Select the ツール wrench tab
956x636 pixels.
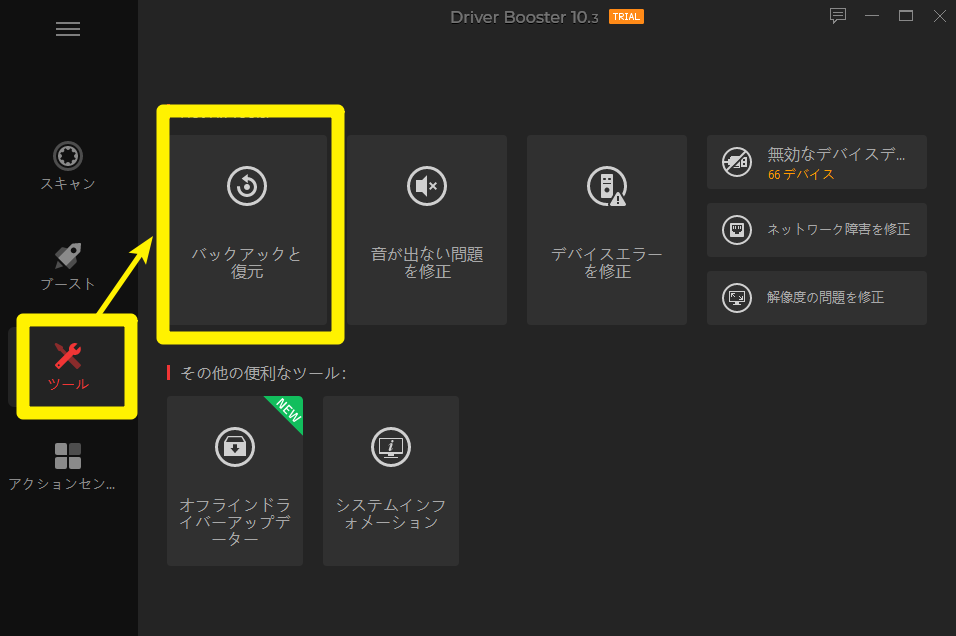(x=68, y=366)
